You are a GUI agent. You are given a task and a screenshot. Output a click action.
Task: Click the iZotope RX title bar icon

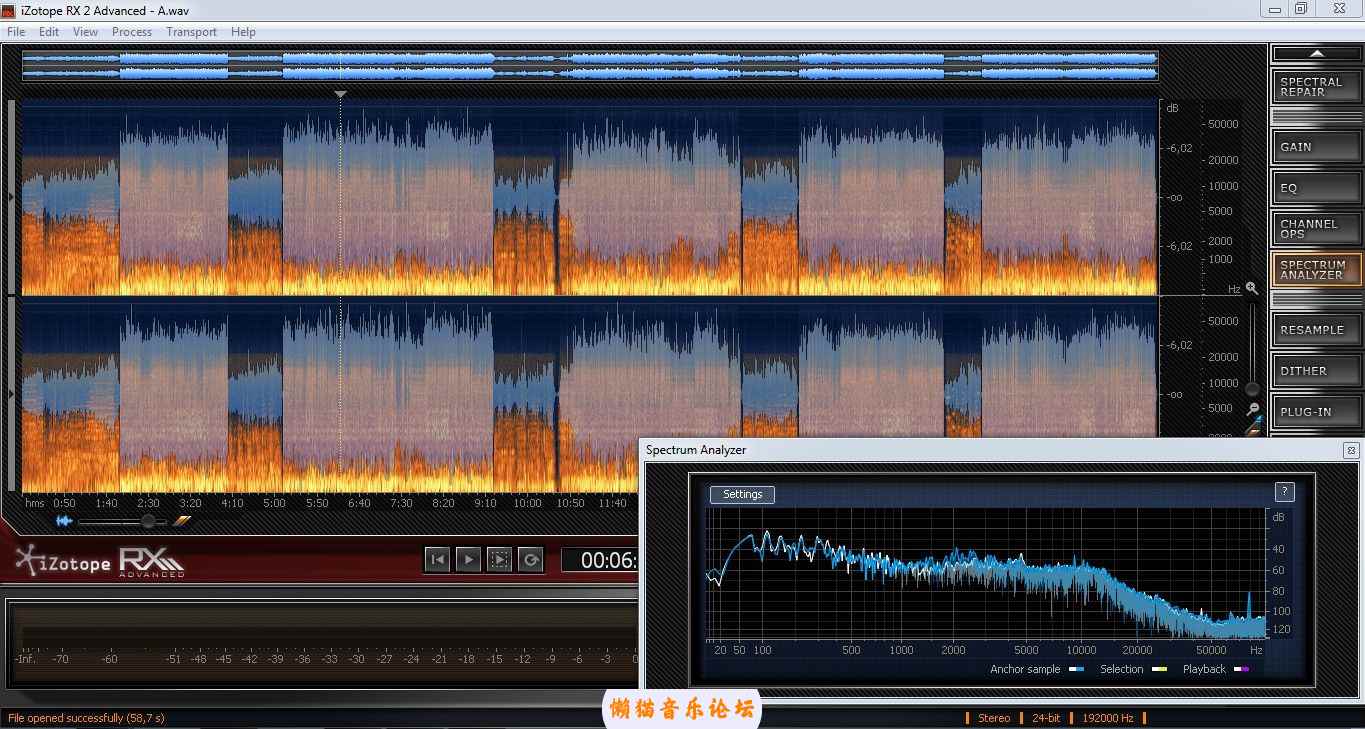click(9, 10)
